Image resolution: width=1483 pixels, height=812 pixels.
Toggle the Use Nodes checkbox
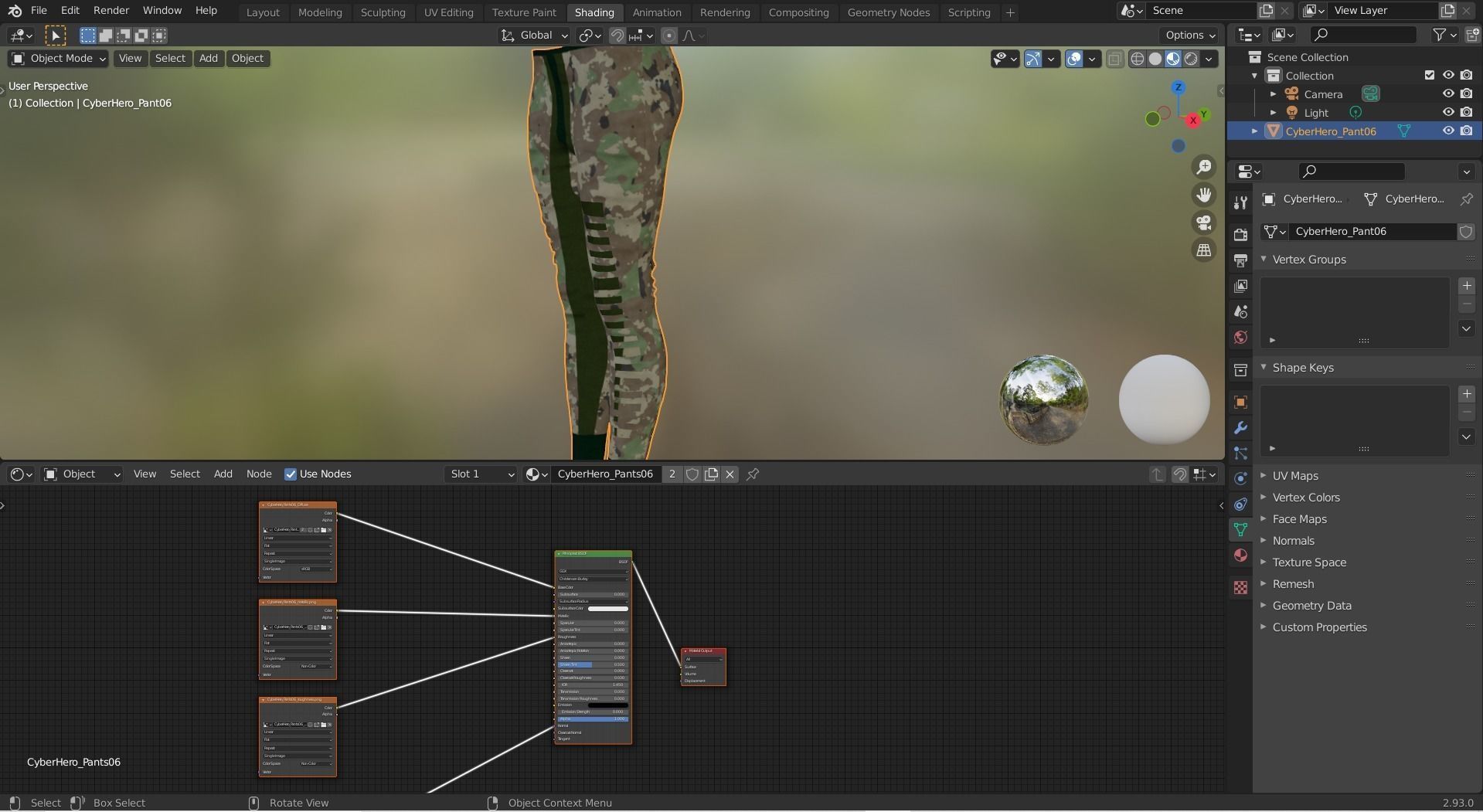[x=291, y=474]
